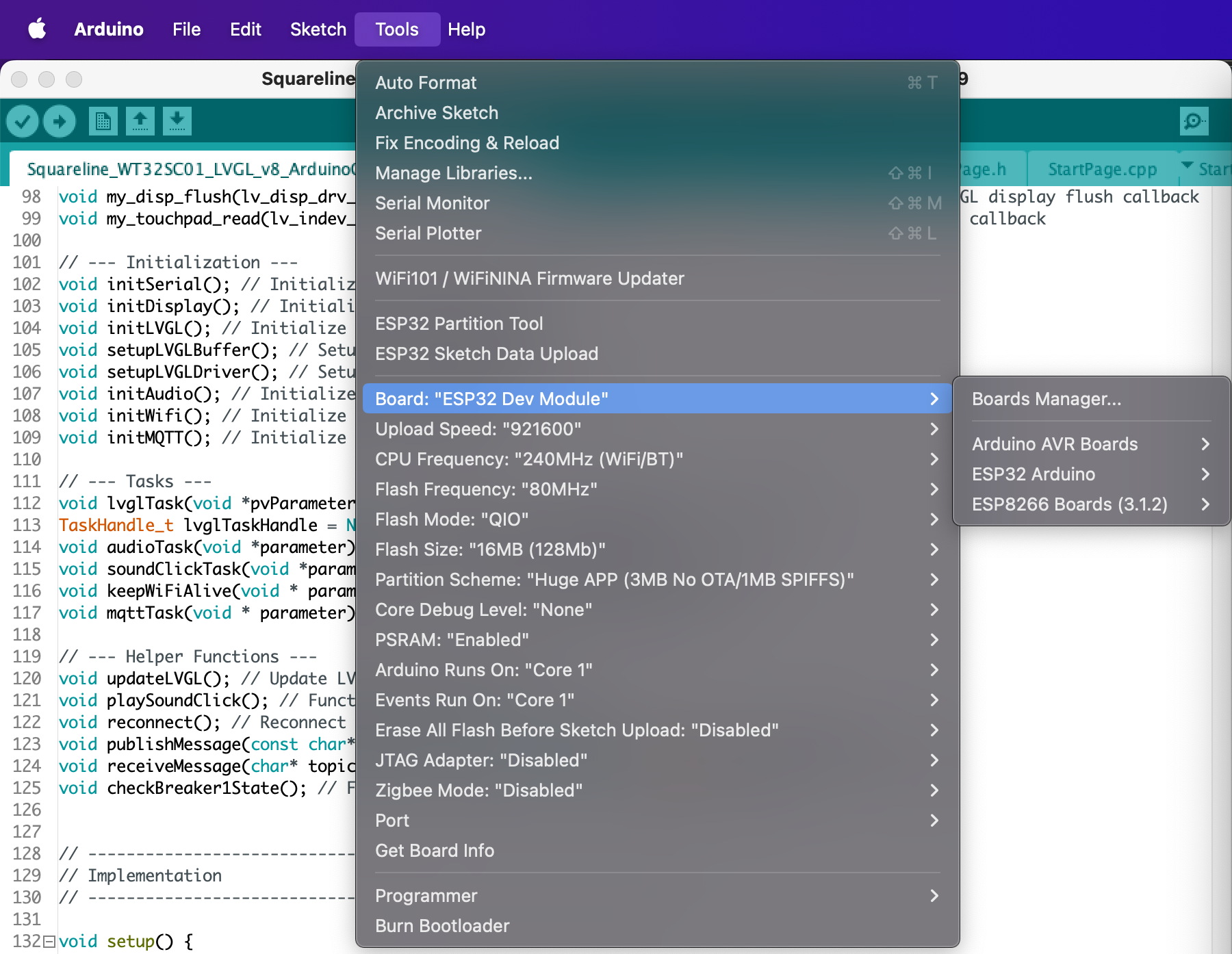Image resolution: width=1232 pixels, height=954 pixels.
Task: Run ESP32 Sketch Data Upload
Action: coord(657,354)
